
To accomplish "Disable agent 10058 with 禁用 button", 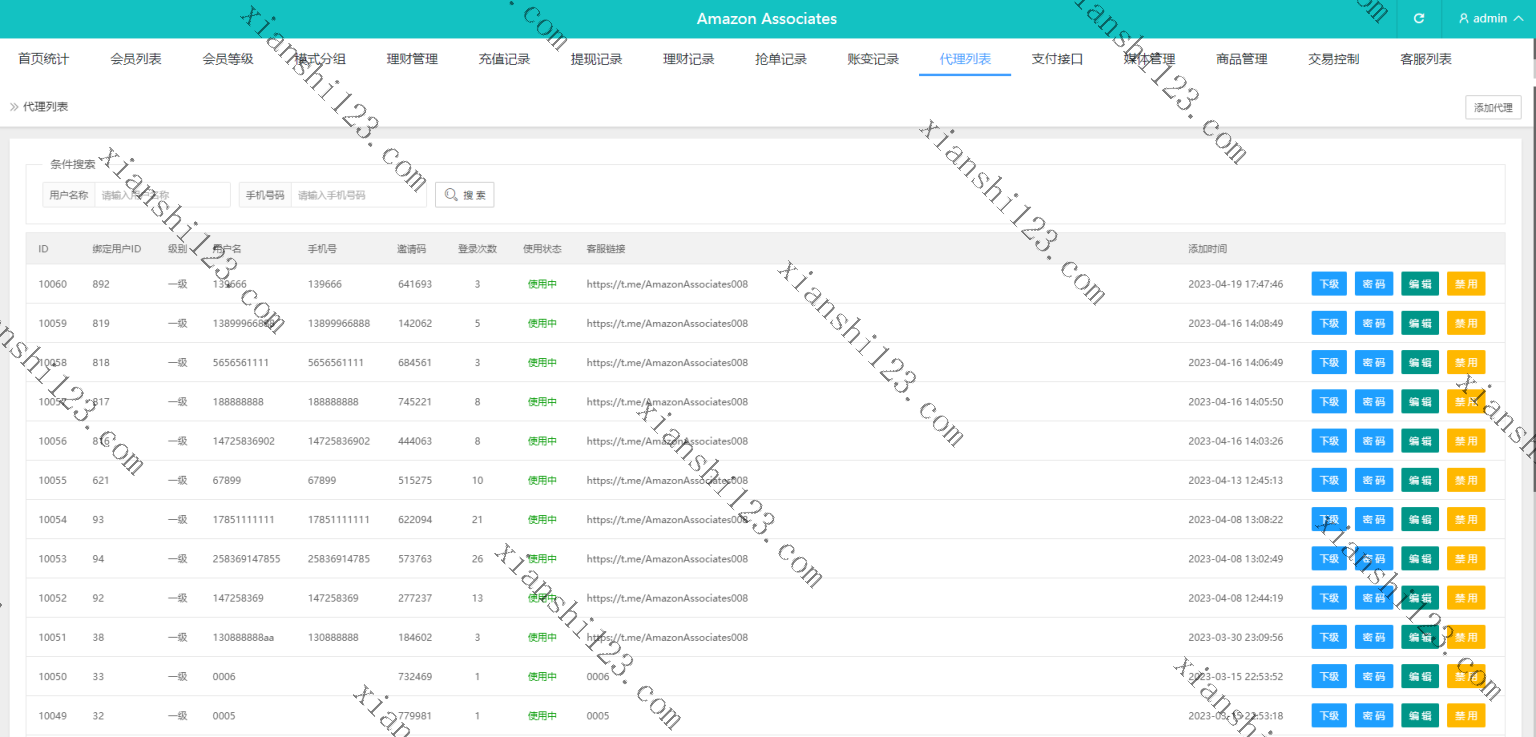I will click(1466, 362).
